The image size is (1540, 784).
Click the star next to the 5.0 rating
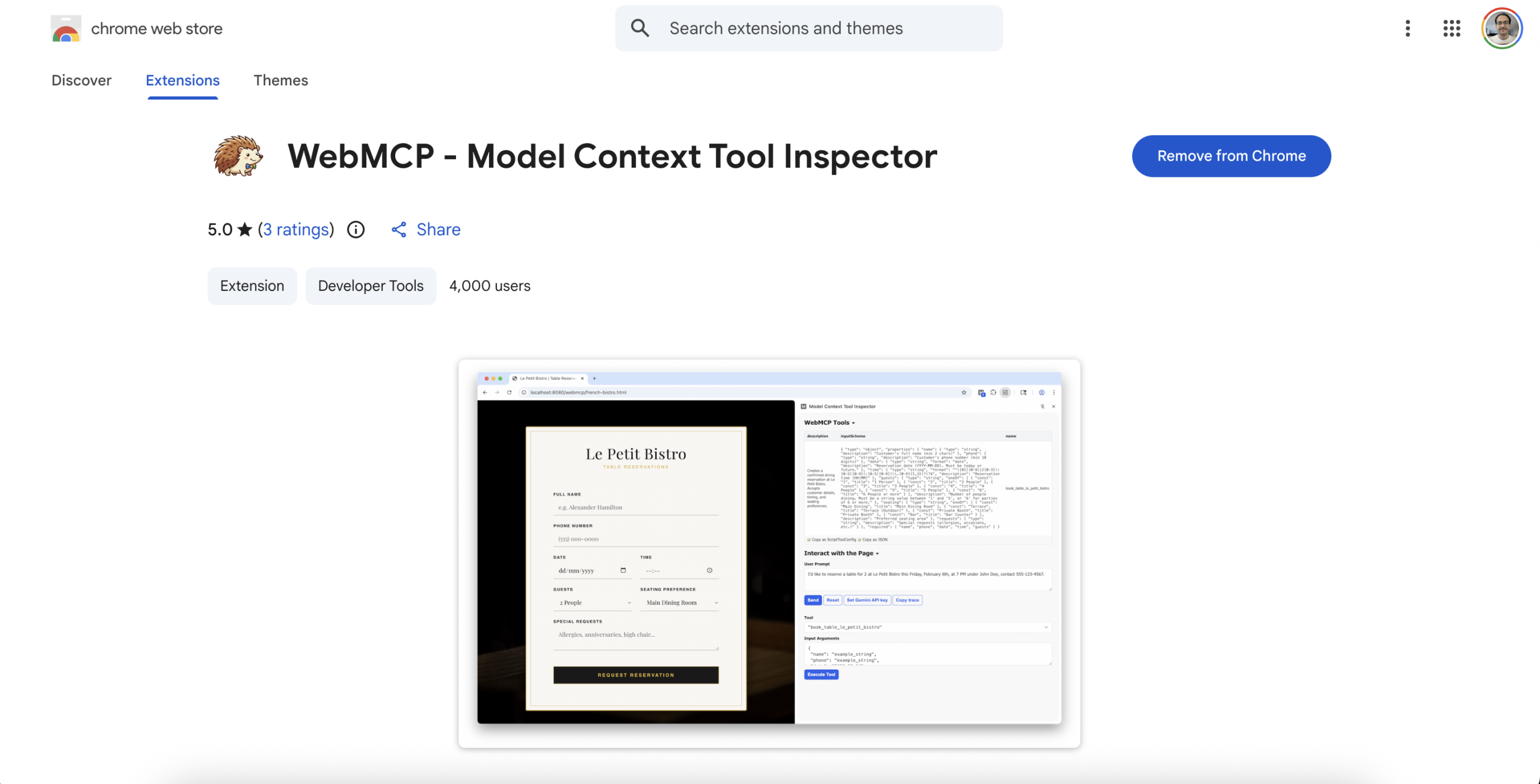(x=243, y=229)
